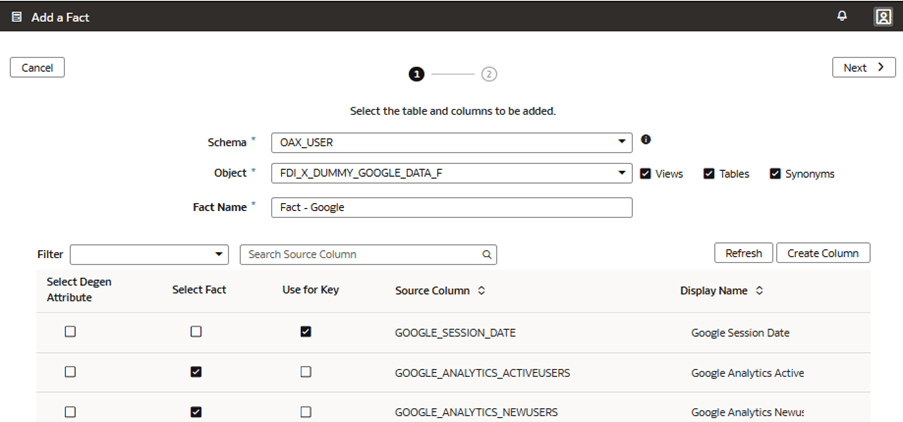Click the Fact Name input field
903x422 pixels.
click(452, 207)
